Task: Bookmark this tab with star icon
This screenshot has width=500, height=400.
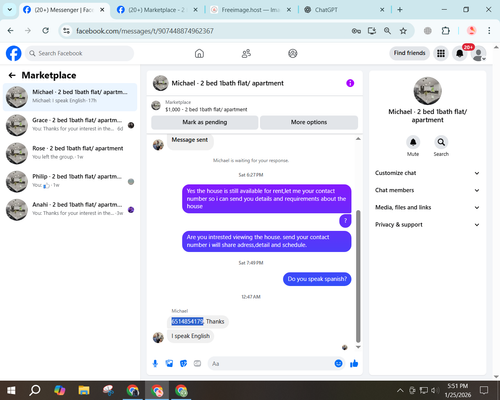Action: 403,31
